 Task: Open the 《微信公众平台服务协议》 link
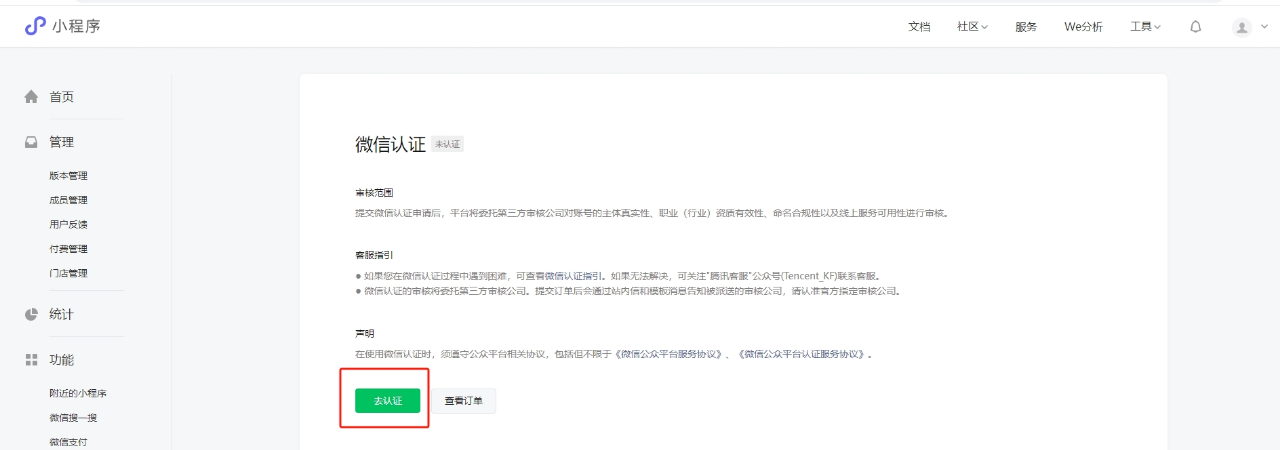[669, 354]
